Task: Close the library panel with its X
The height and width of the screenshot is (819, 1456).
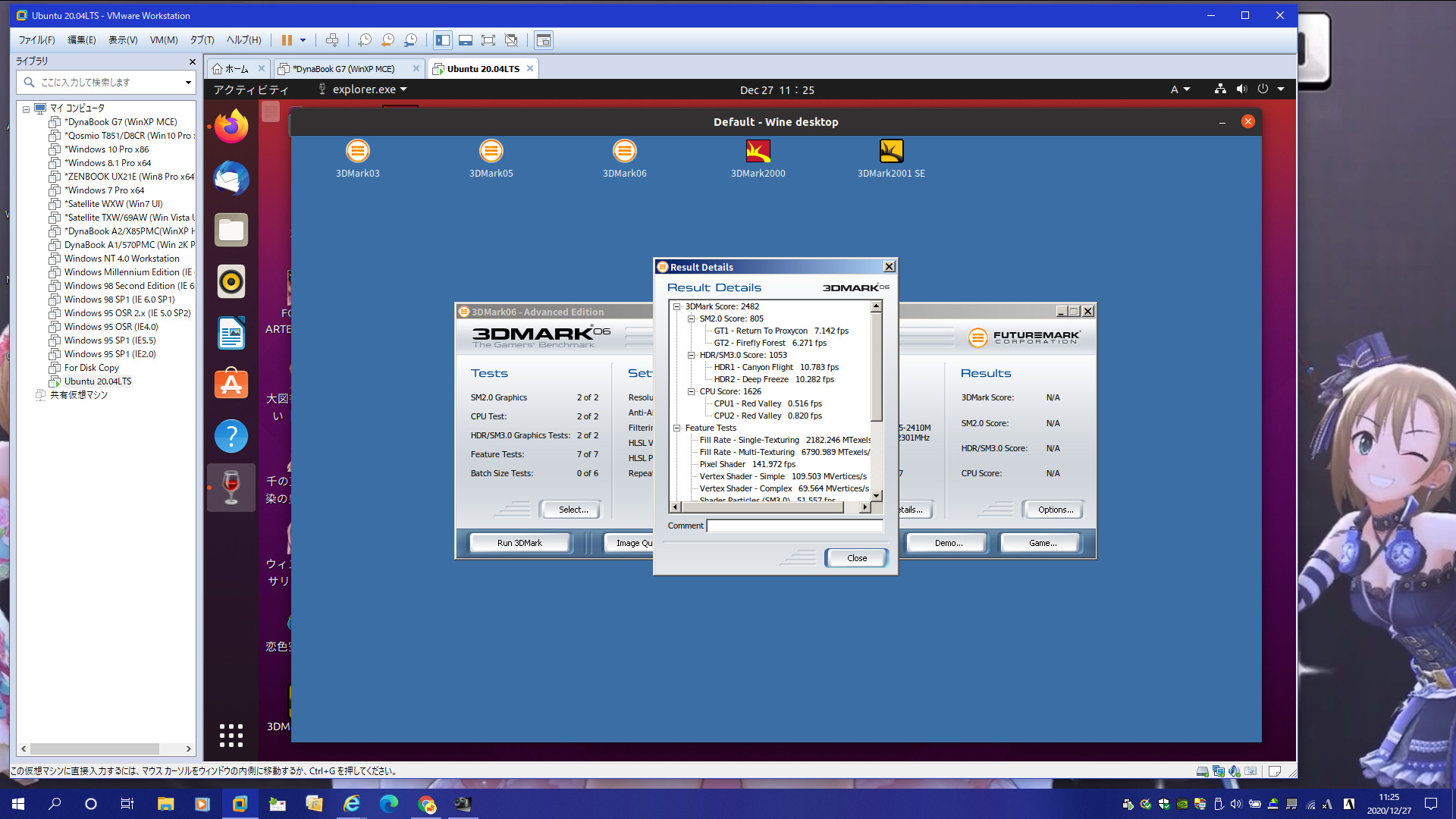Action: [192, 61]
